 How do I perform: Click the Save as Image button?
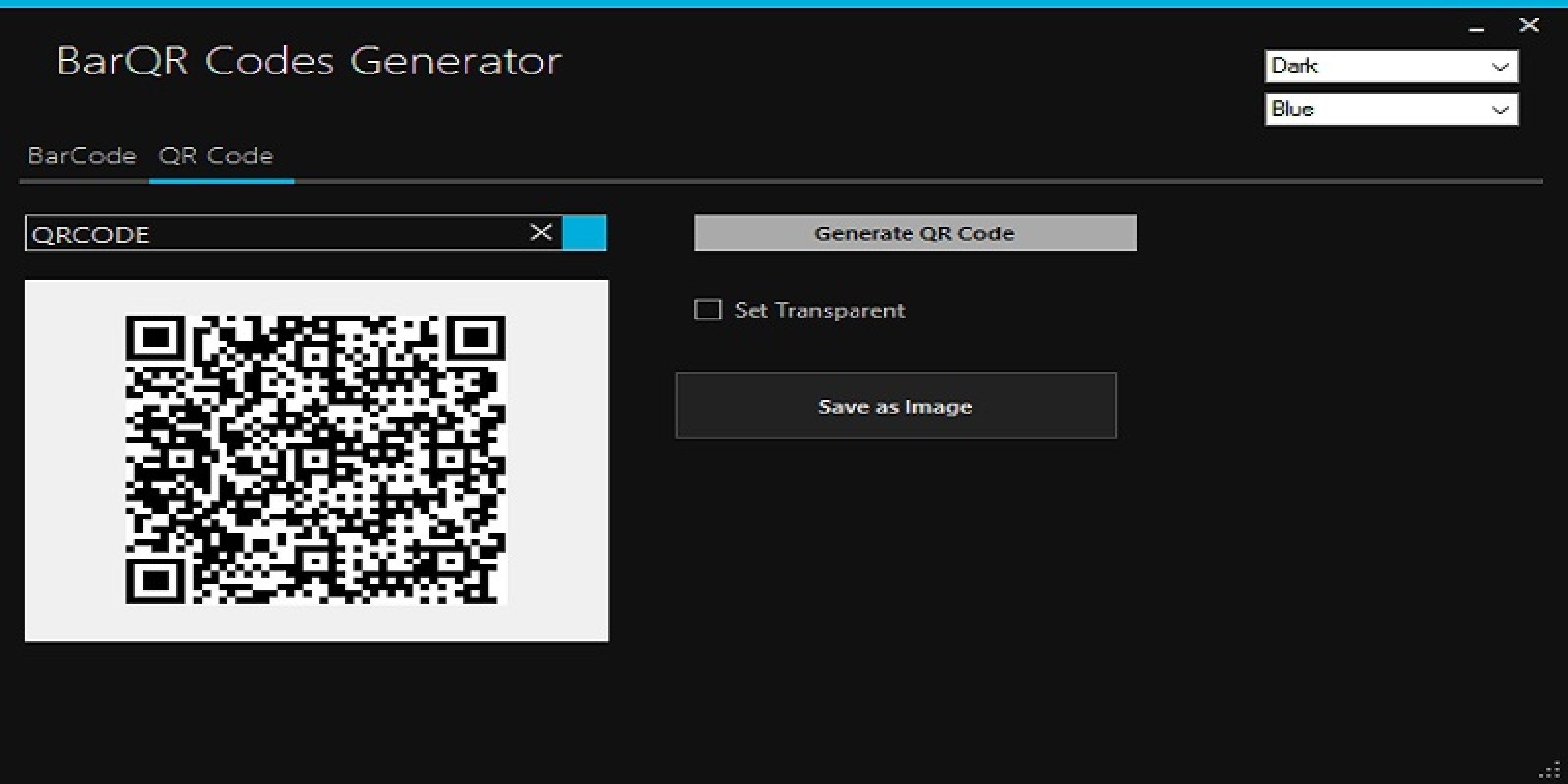[x=896, y=406]
